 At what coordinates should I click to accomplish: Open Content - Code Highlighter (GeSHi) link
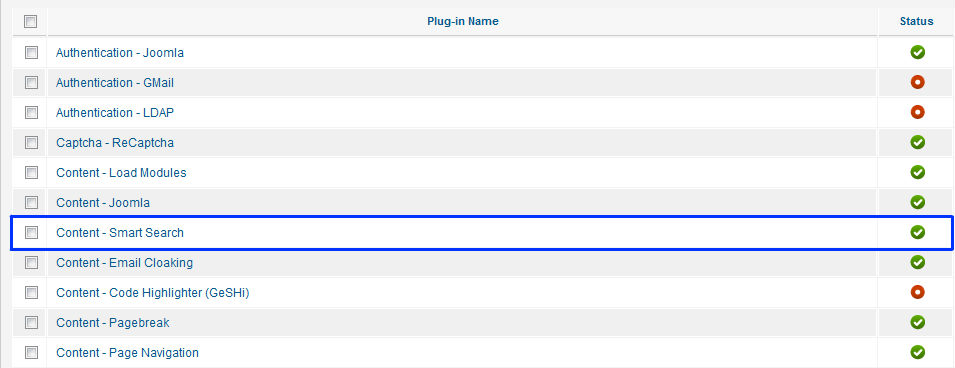click(x=153, y=293)
